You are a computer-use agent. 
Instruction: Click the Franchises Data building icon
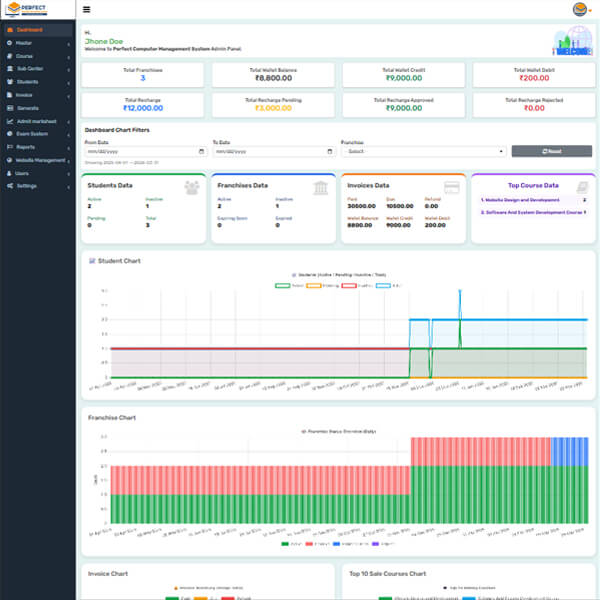[x=320, y=187]
